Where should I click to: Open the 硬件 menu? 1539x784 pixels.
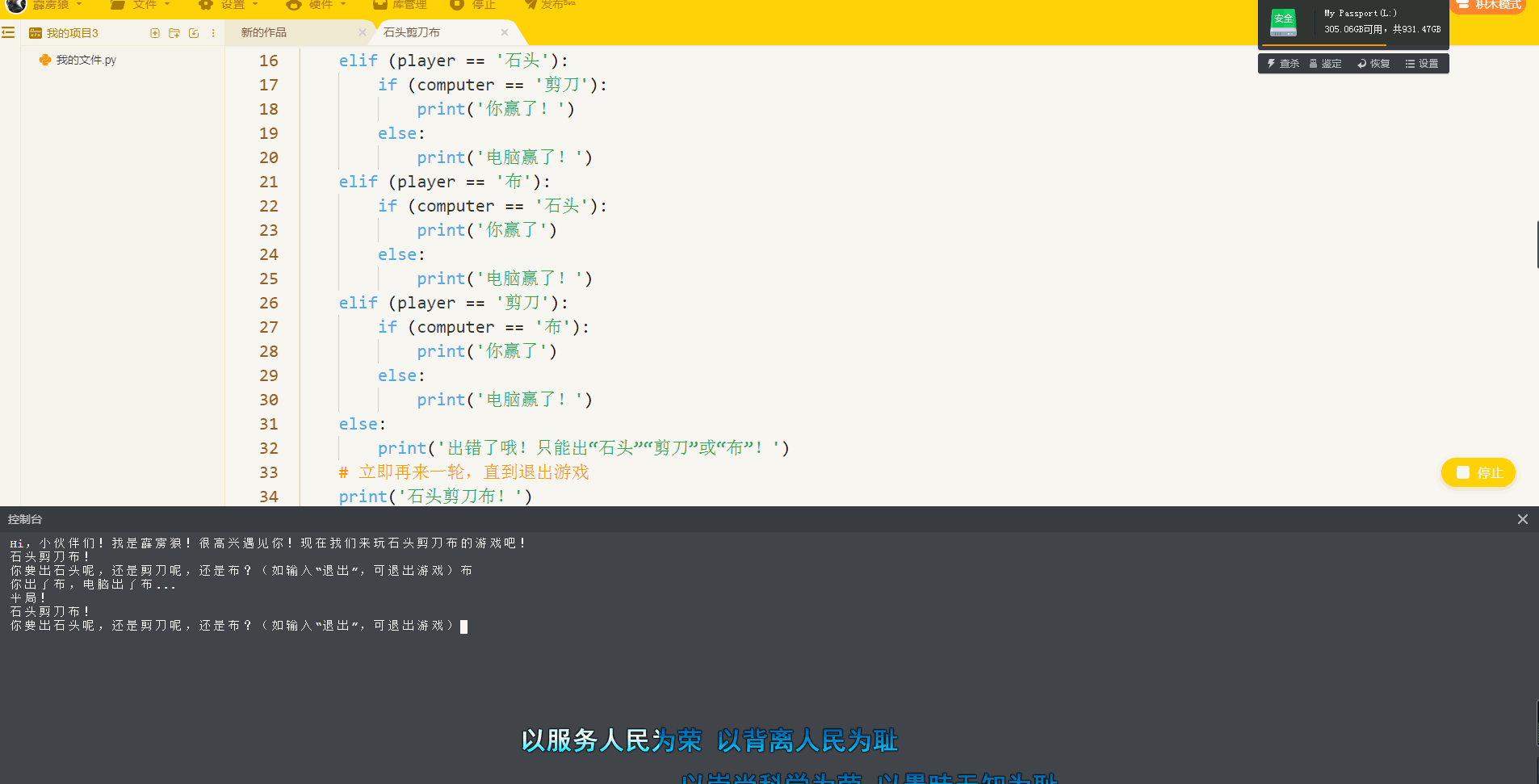(x=317, y=5)
